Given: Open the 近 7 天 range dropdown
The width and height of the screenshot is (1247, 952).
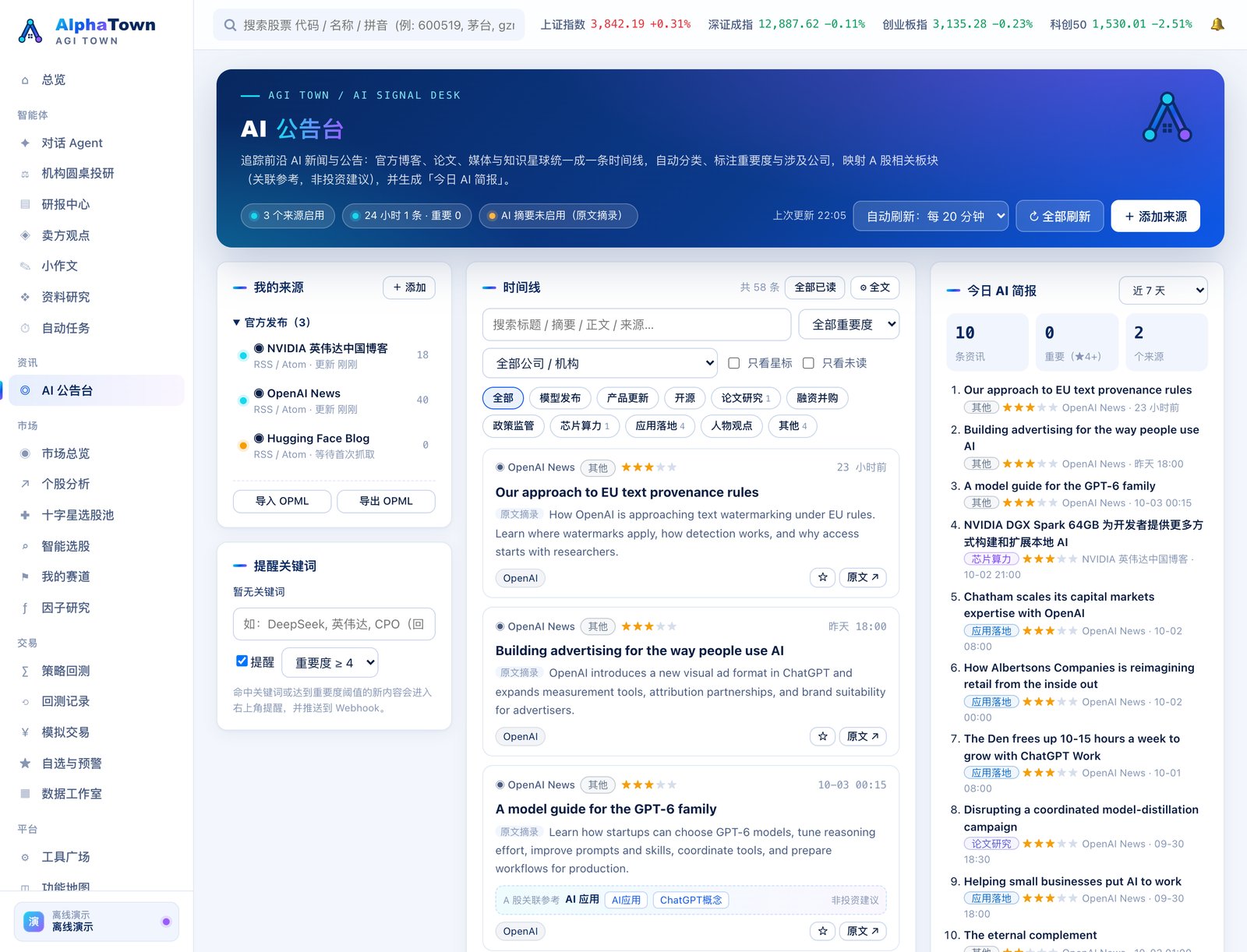Looking at the screenshot, I should tap(1163, 291).
